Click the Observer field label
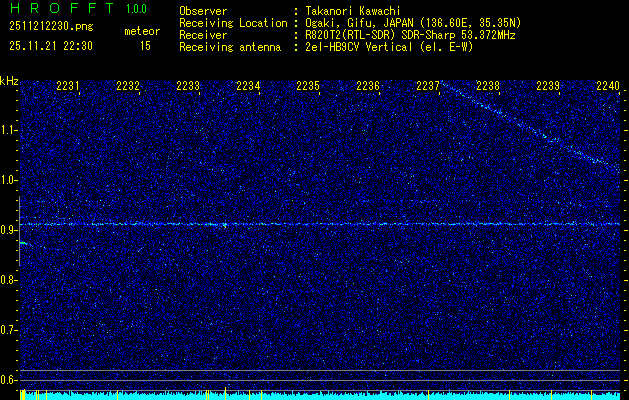 coord(203,11)
